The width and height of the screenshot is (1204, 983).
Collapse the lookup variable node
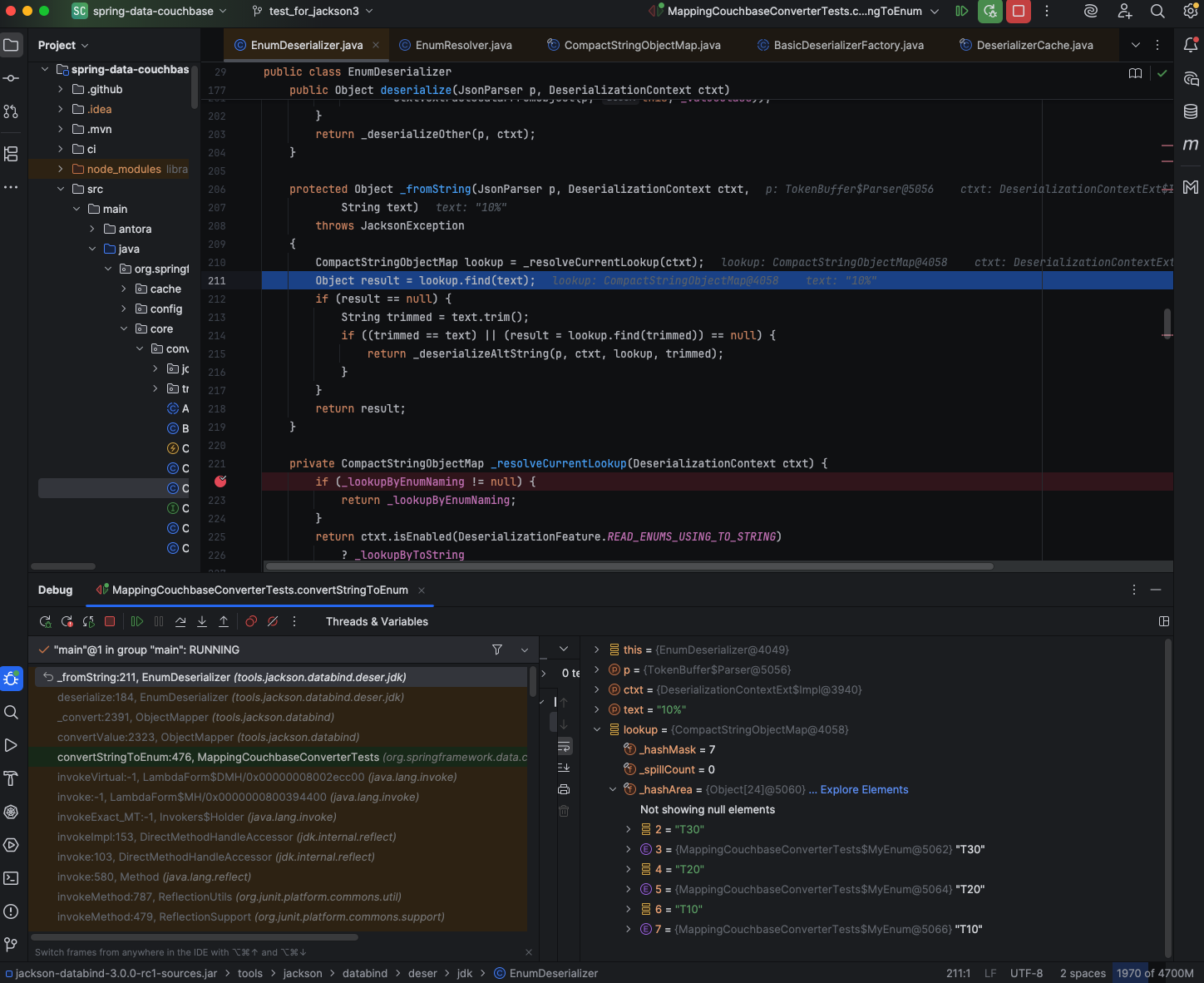click(597, 729)
